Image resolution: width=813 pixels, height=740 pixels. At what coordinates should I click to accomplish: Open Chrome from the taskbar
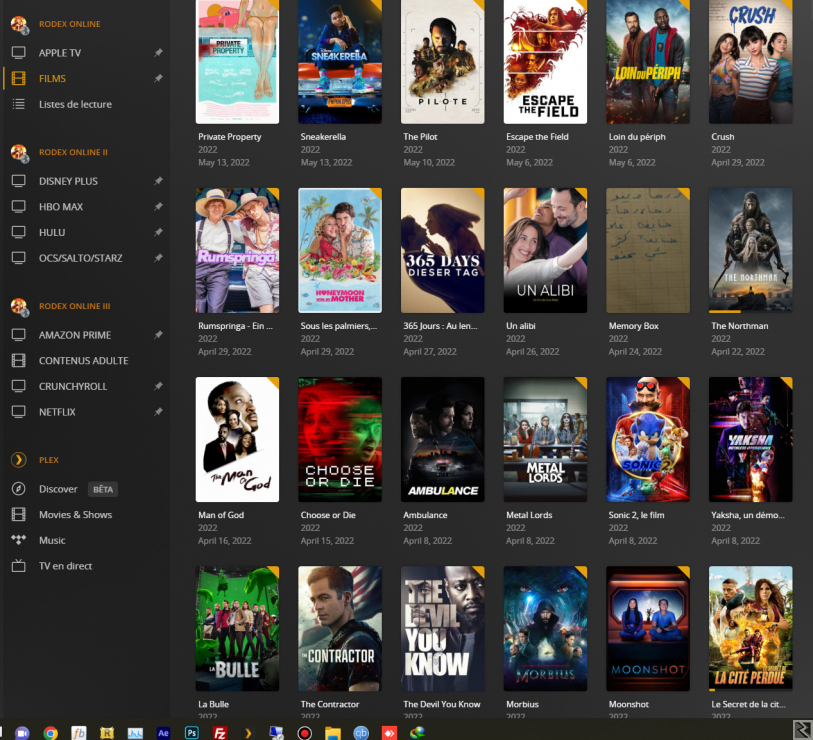point(50,732)
